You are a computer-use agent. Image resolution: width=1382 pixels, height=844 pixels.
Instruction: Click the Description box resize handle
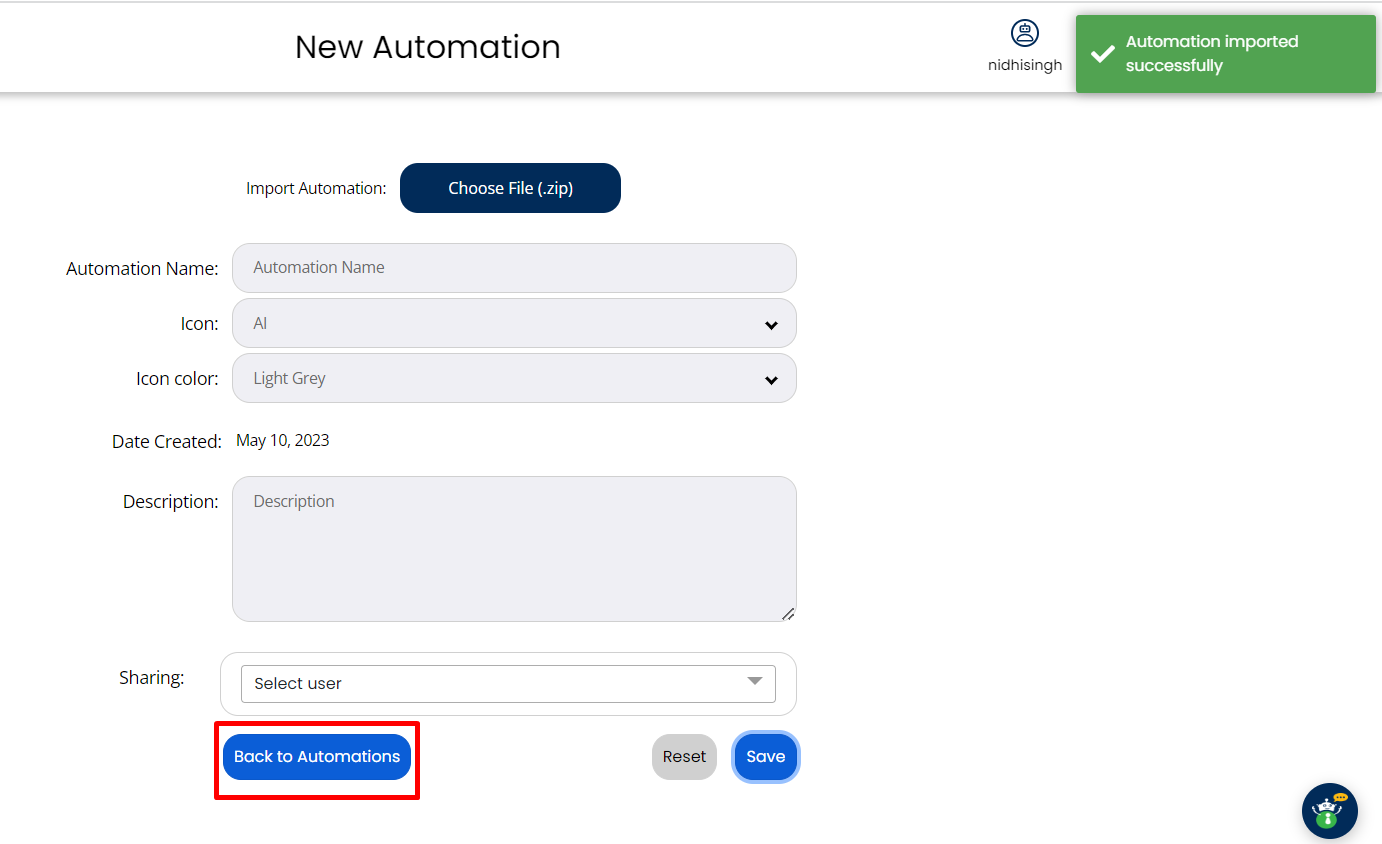(788, 613)
